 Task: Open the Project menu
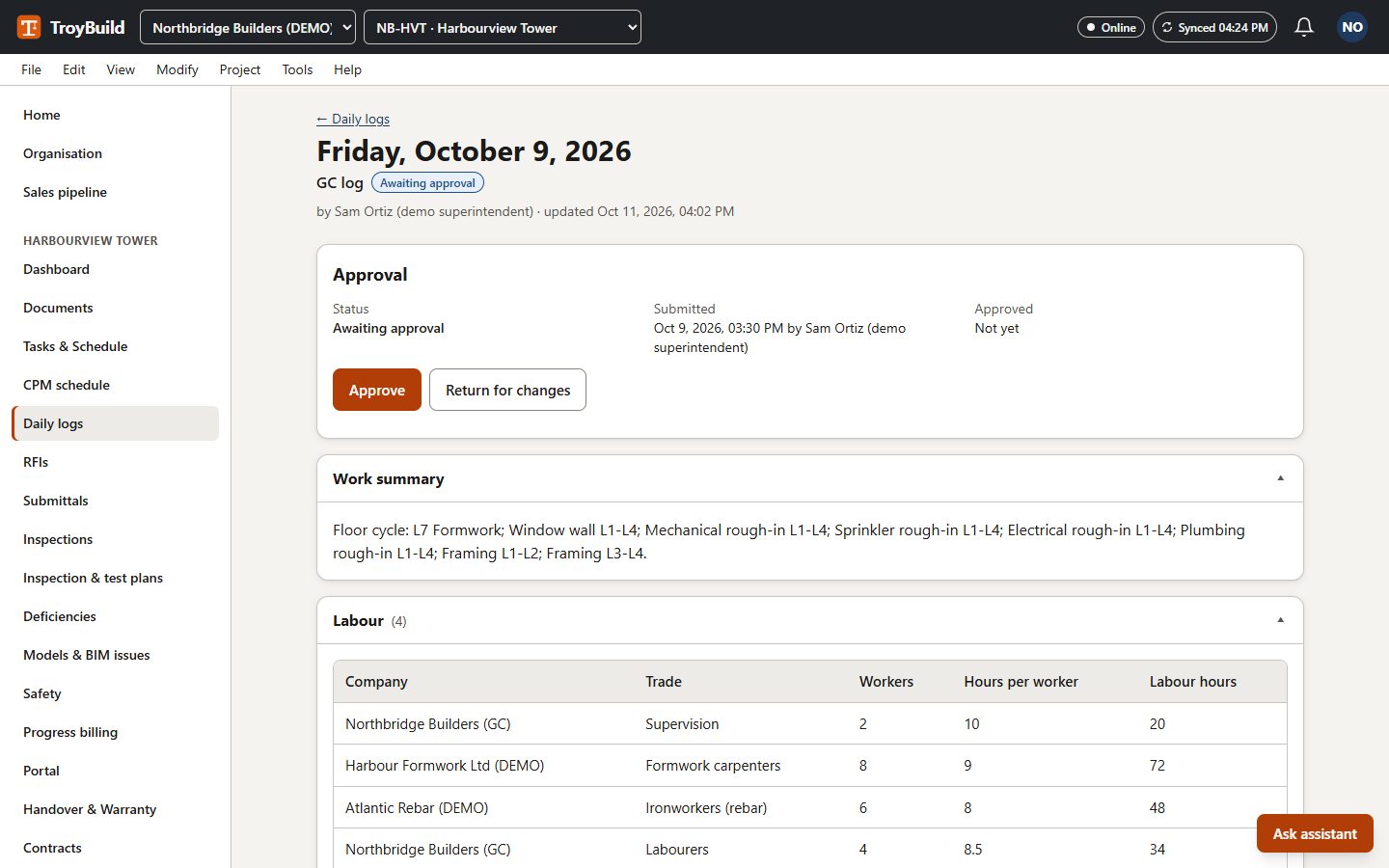coord(240,69)
